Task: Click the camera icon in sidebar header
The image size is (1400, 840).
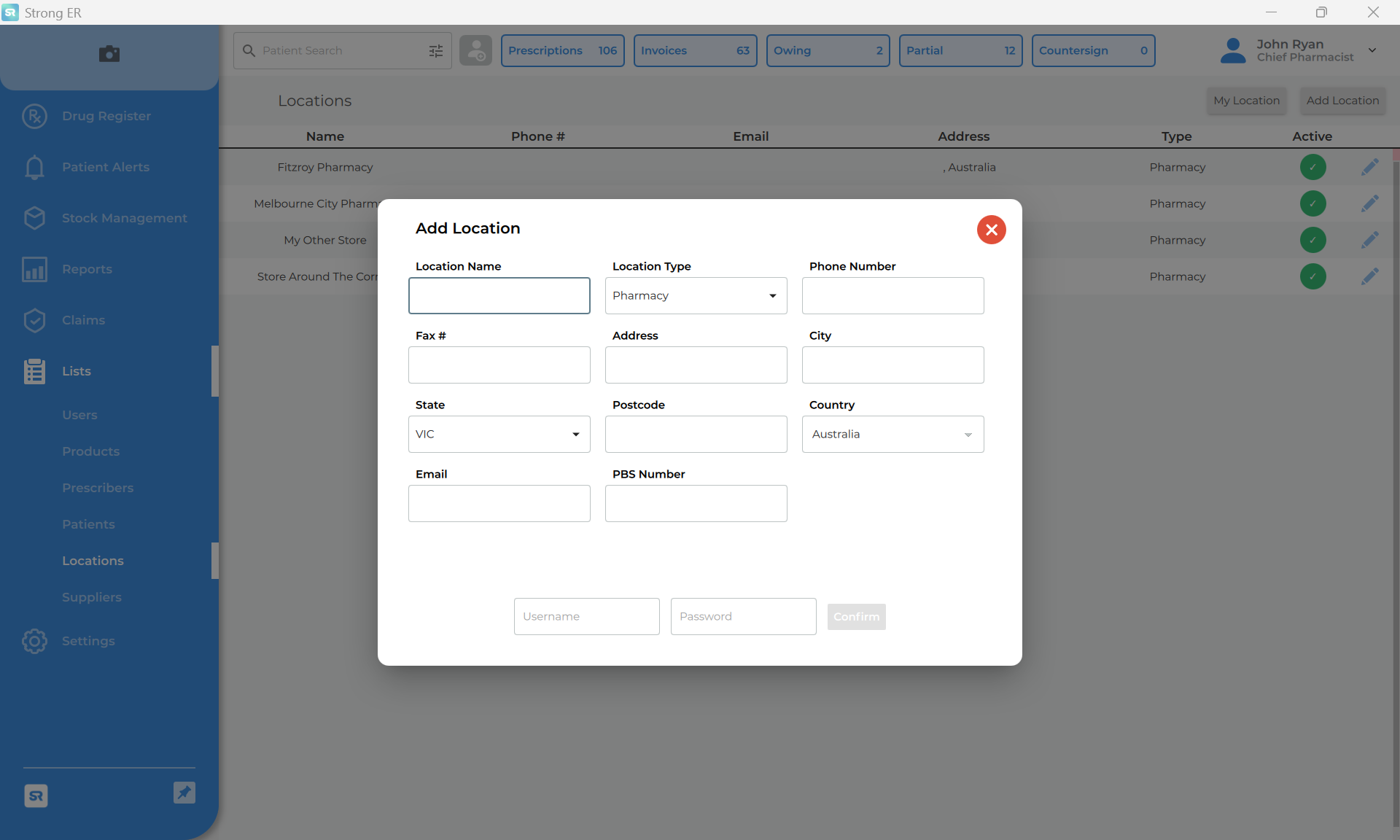Action: [x=109, y=54]
